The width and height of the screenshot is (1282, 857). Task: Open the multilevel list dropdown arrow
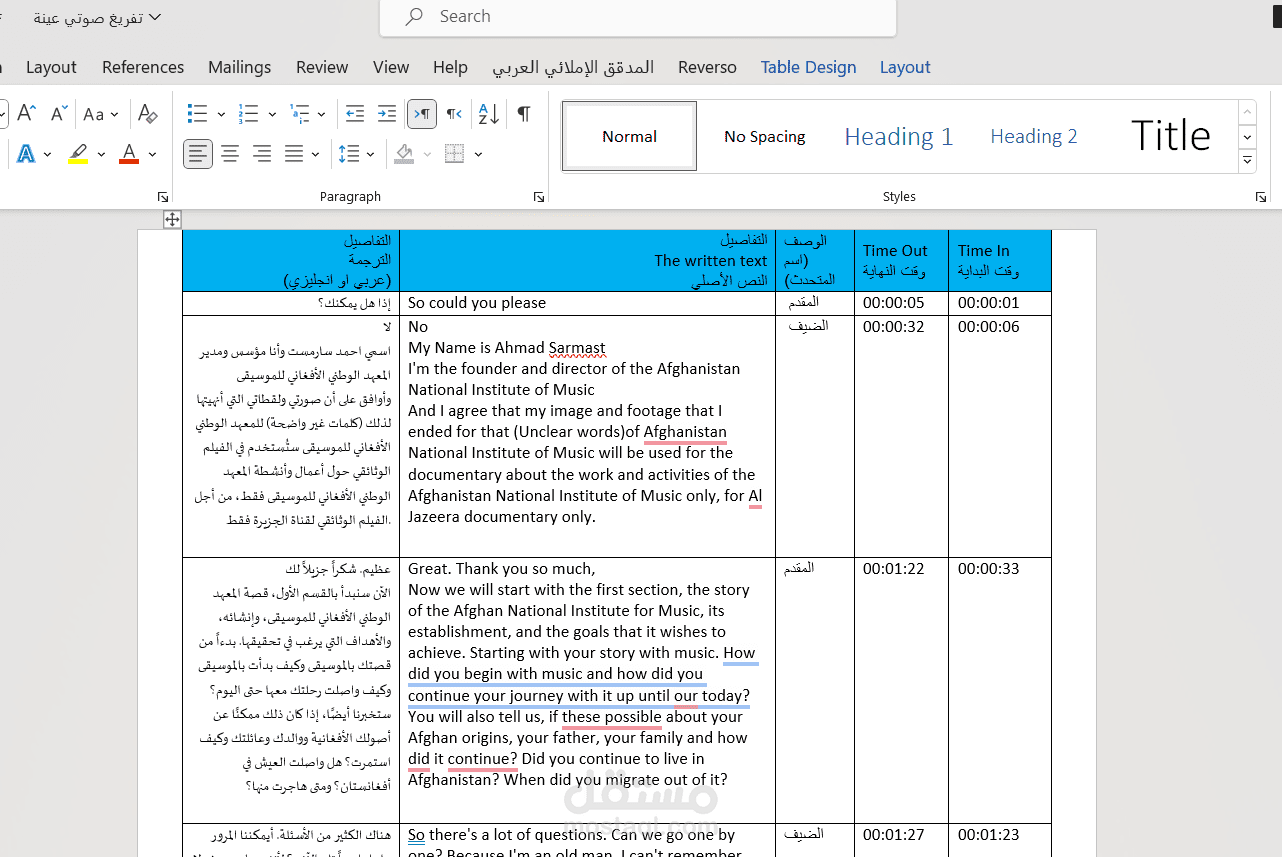pos(321,115)
